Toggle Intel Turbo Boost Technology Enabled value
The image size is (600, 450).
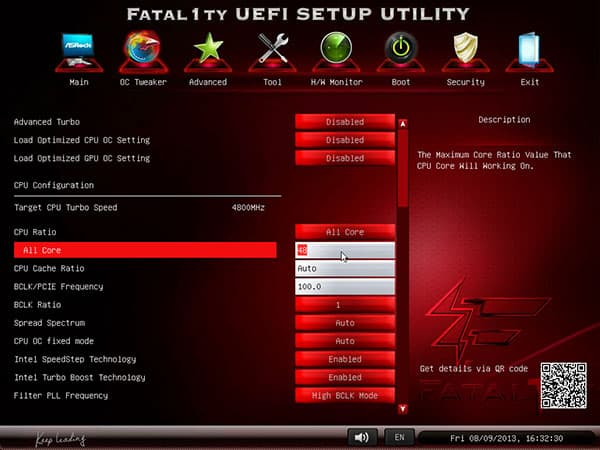pos(345,377)
